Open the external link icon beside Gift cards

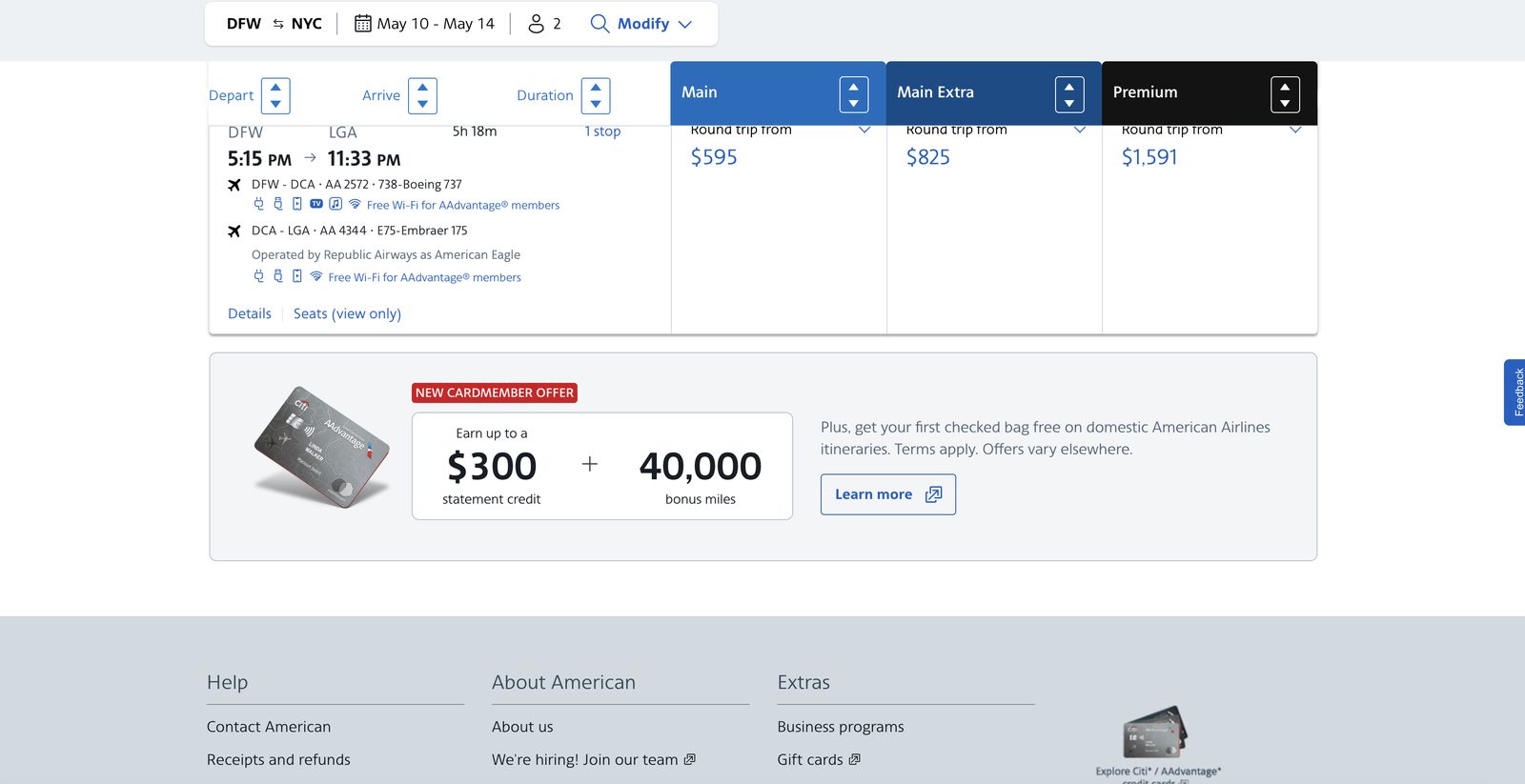click(x=855, y=759)
